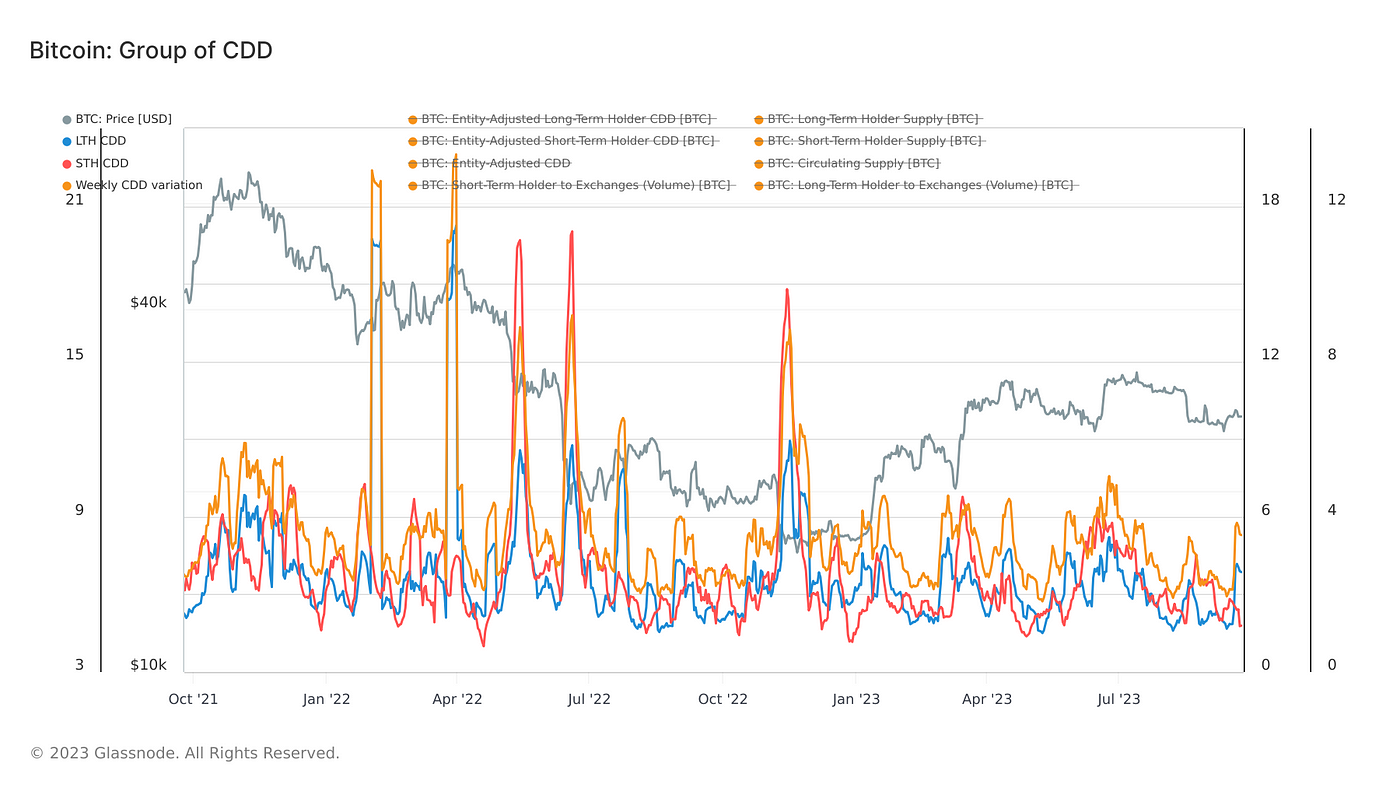
Task: Select the Jul '23 date label
Action: click(1117, 699)
